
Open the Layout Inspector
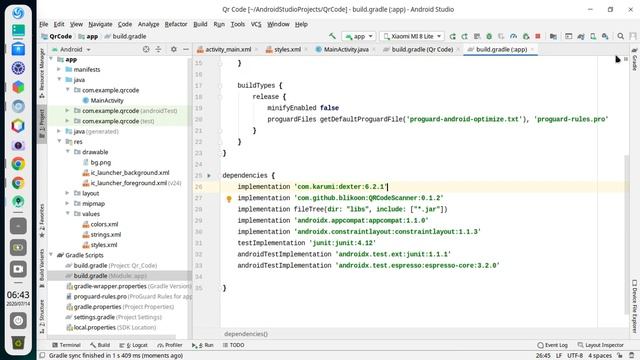(601, 345)
